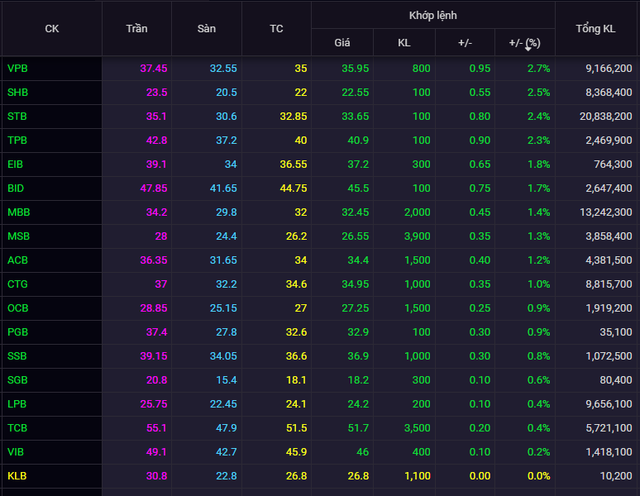Click MSB matched volume 3,900
640x496 pixels.
(417, 236)
